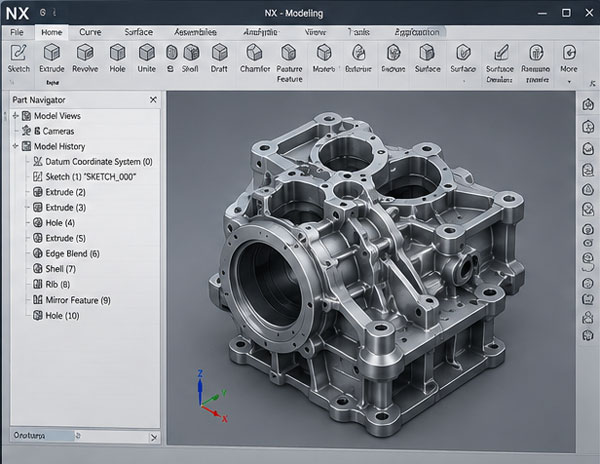Open the Application ribbon tab
This screenshot has height=464, width=600.
click(x=417, y=32)
